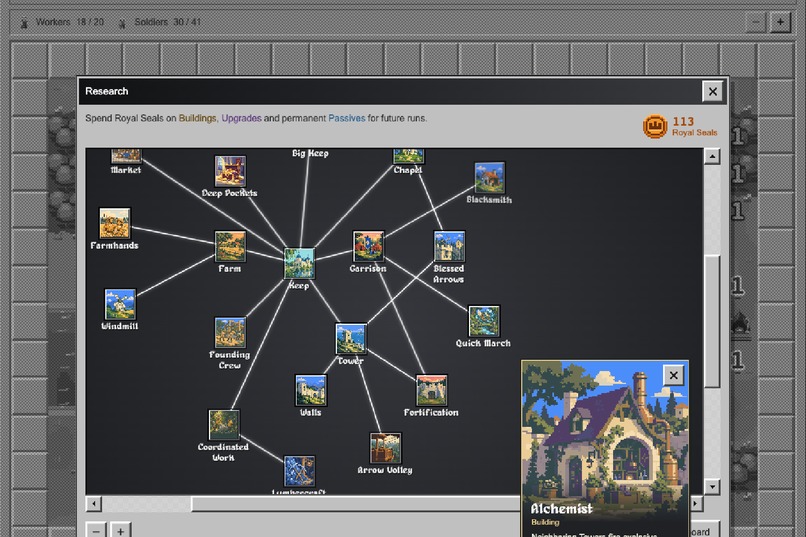This screenshot has width=806, height=537.
Task: Click the Research dialog title
Action: point(106,91)
